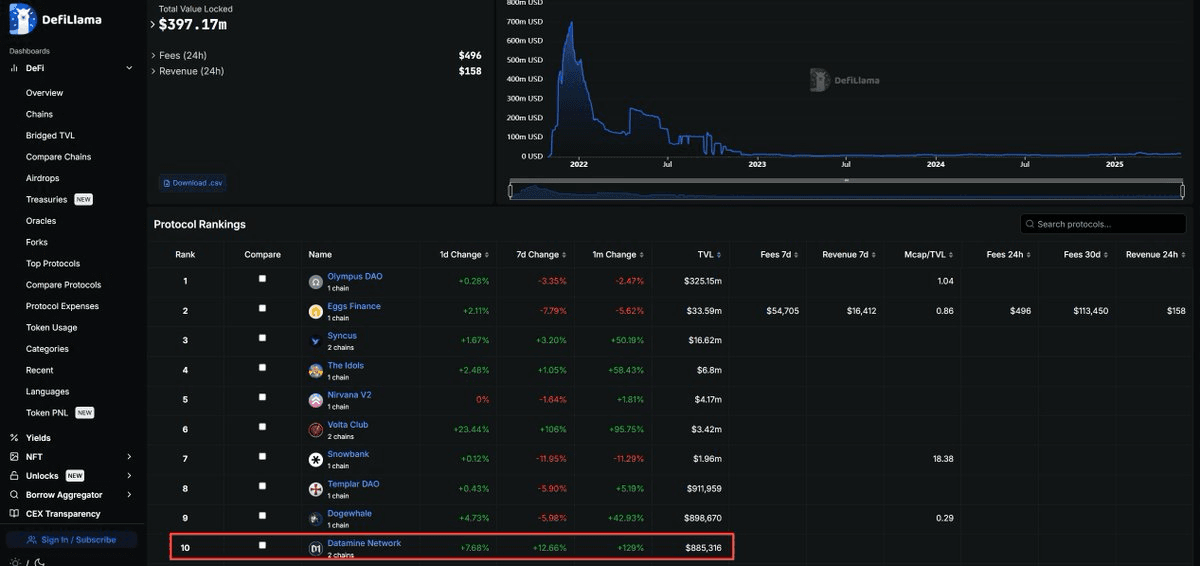Click the NFT sidebar icon
Viewport: 1200px width, 566px height.
click(14, 457)
